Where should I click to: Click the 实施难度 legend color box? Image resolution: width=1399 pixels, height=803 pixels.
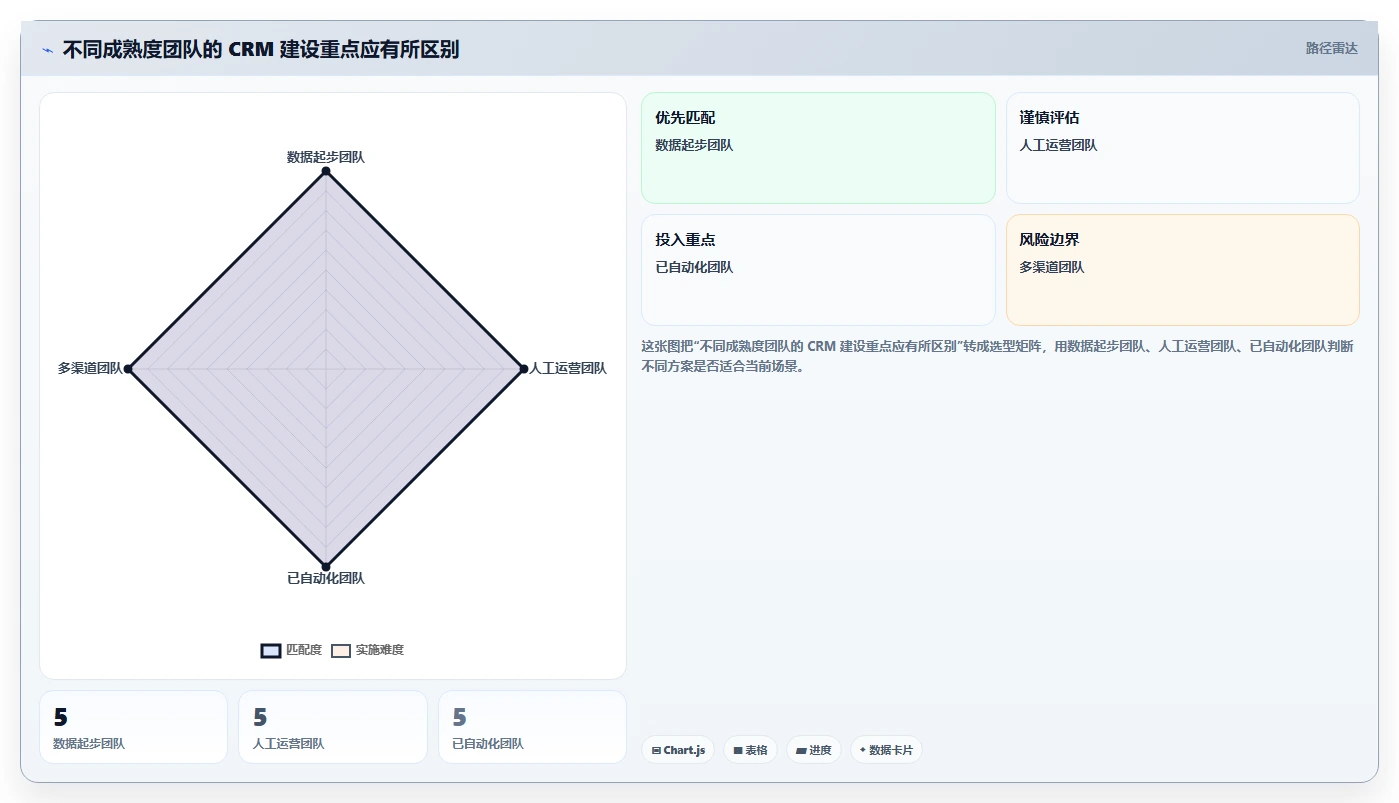click(x=341, y=650)
